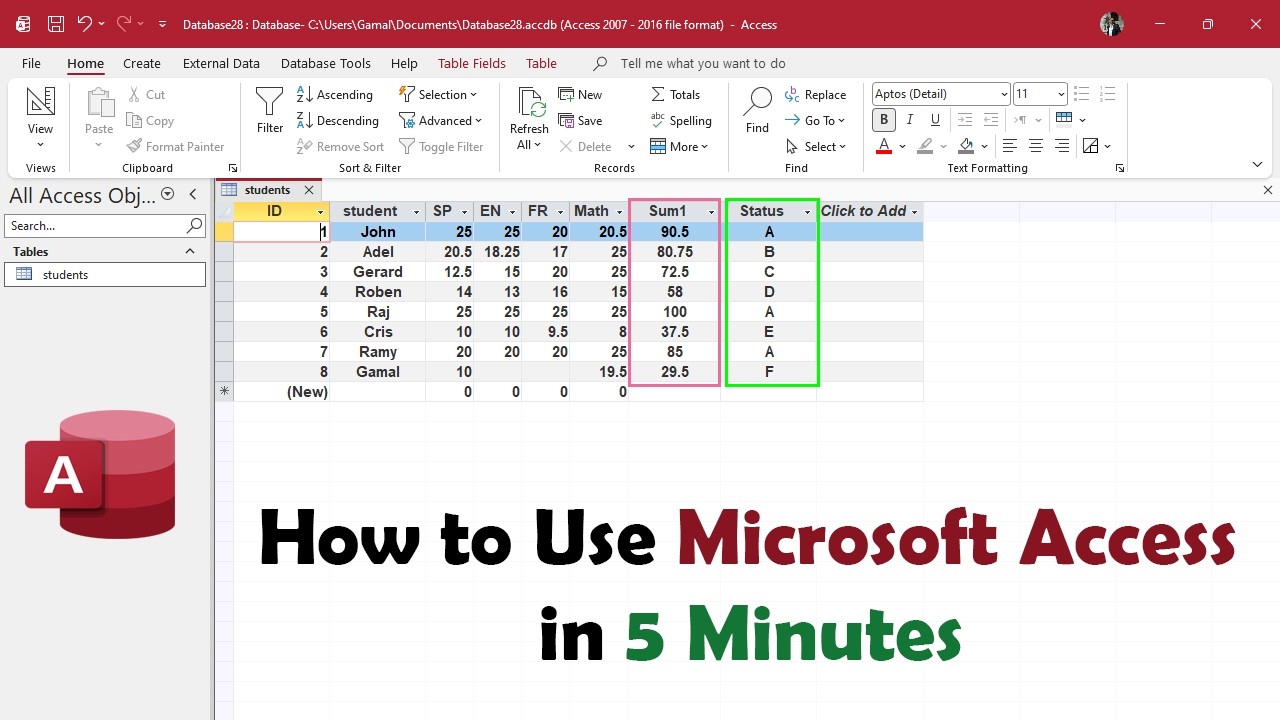The width and height of the screenshot is (1280, 720).
Task: Sort records Ascending
Action: [x=335, y=94]
